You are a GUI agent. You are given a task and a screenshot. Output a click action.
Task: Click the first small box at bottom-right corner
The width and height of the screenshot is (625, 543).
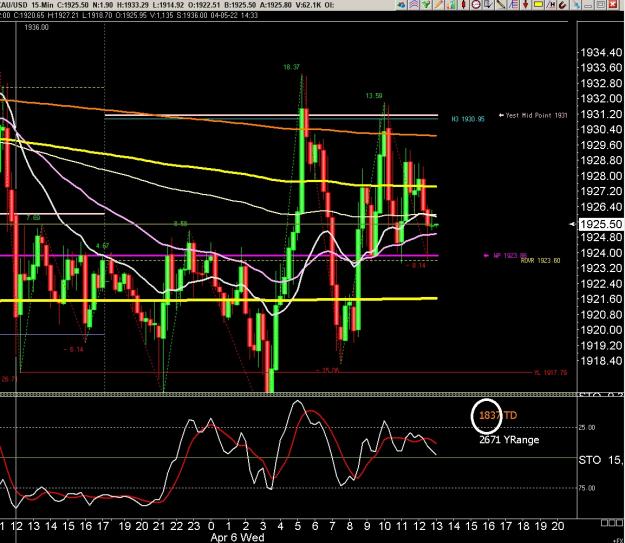coord(603,523)
